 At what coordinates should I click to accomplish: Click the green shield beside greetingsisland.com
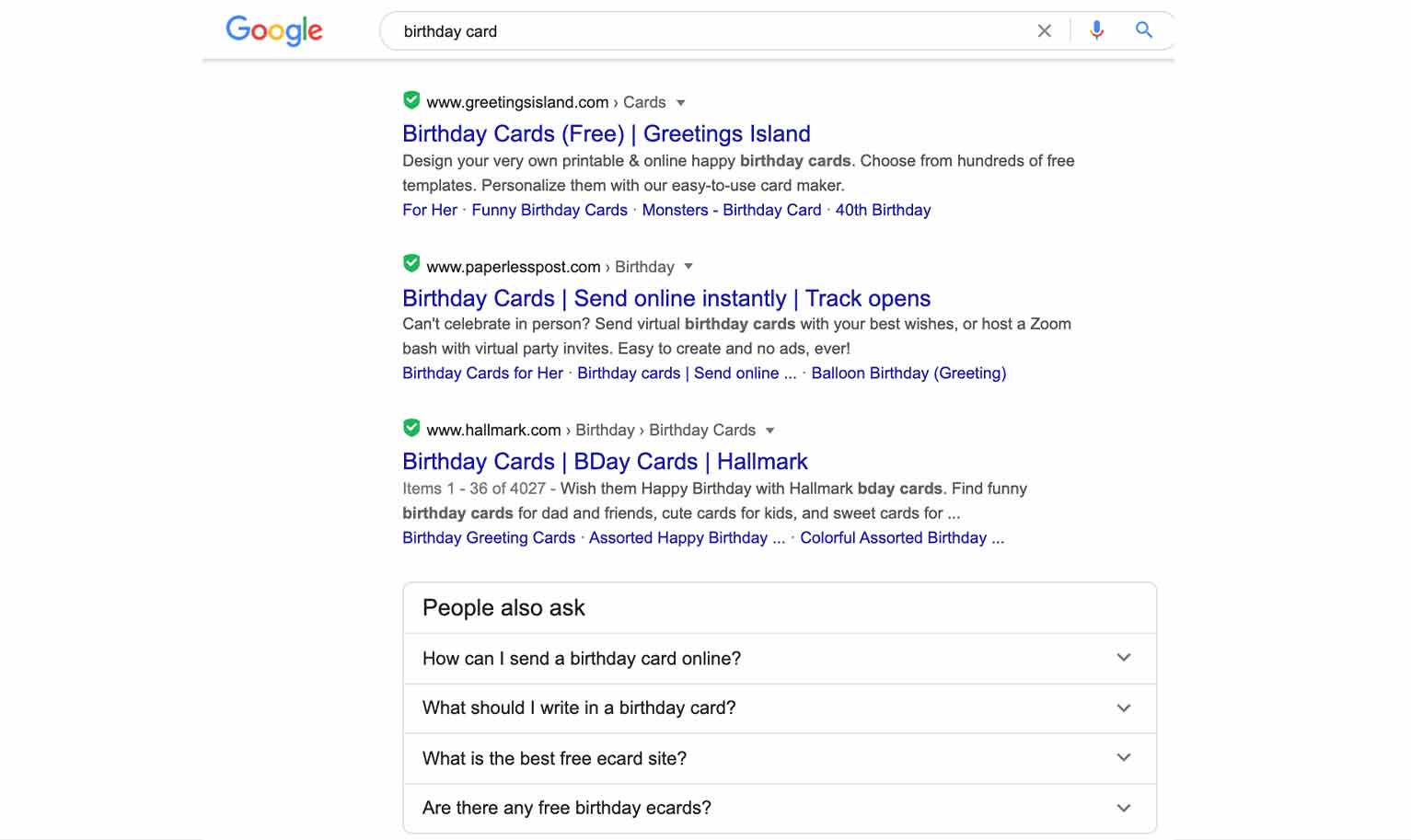click(411, 100)
